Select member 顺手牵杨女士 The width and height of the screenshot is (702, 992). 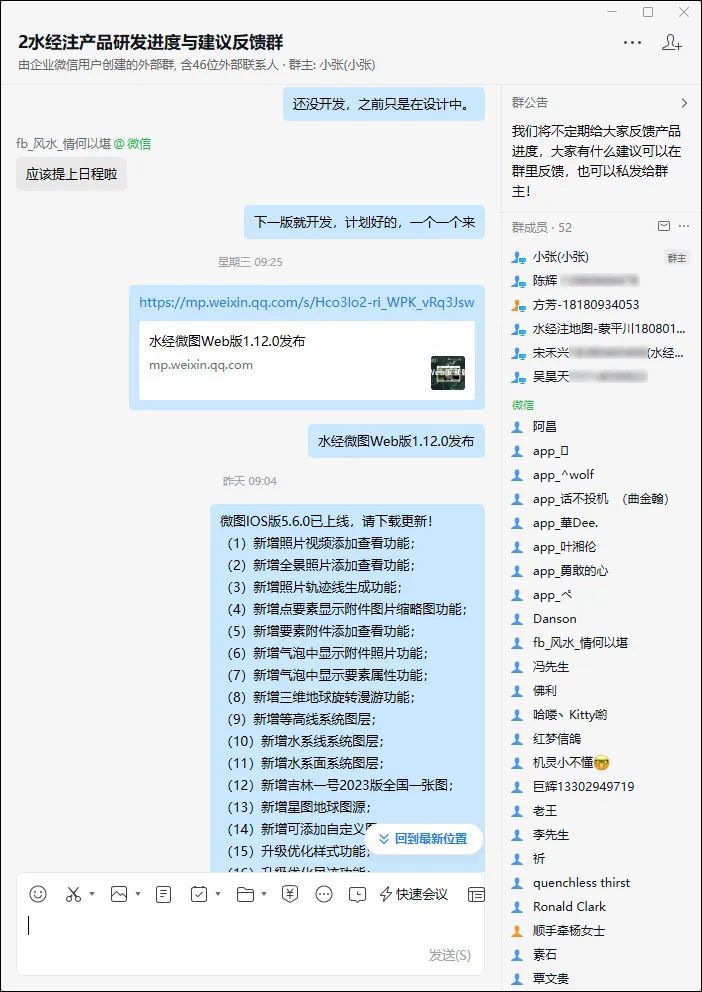point(601,931)
